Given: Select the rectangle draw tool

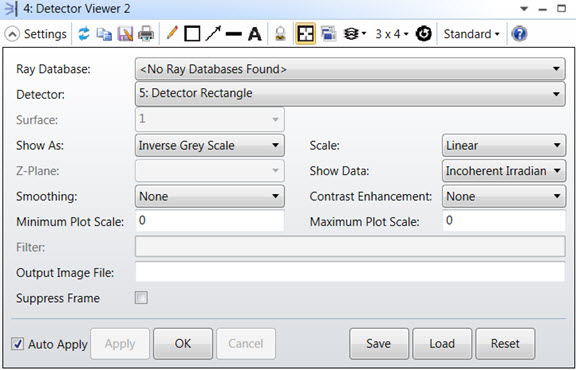Looking at the screenshot, I should pyautogui.click(x=192, y=34).
